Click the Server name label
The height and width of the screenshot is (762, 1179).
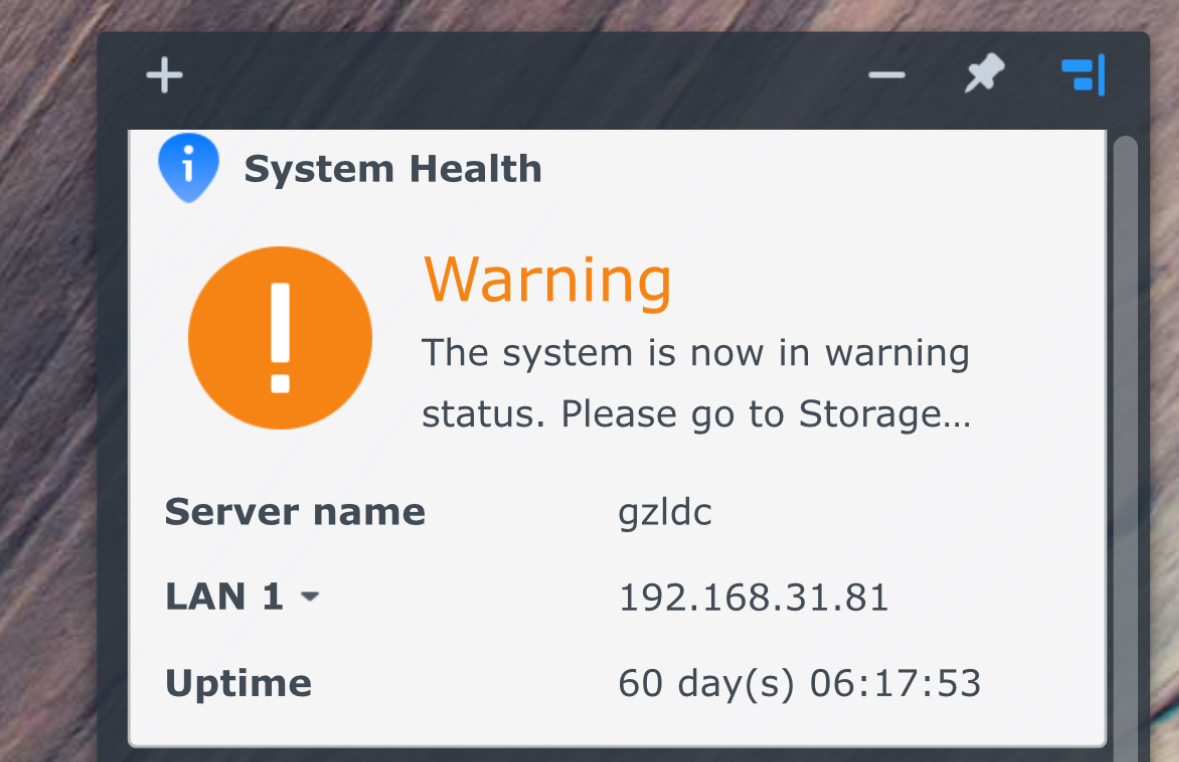point(296,512)
